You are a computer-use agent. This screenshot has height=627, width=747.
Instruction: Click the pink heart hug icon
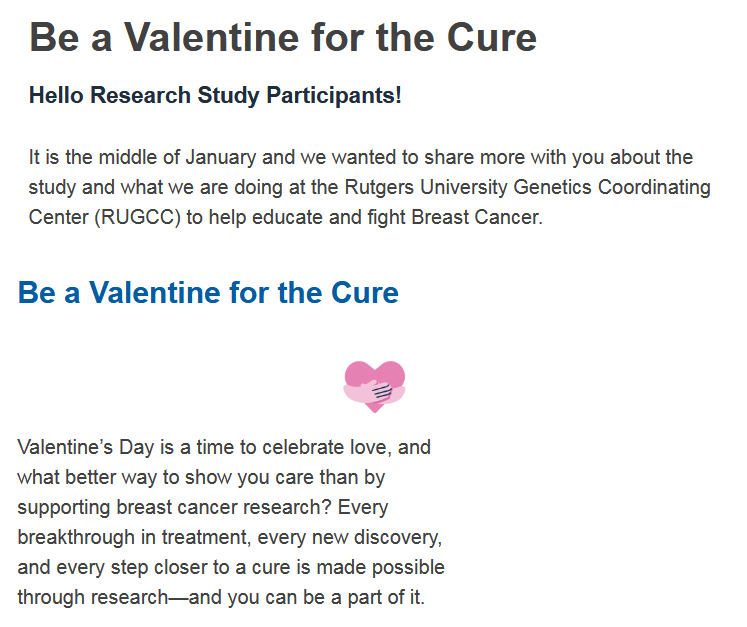(374, 385)
